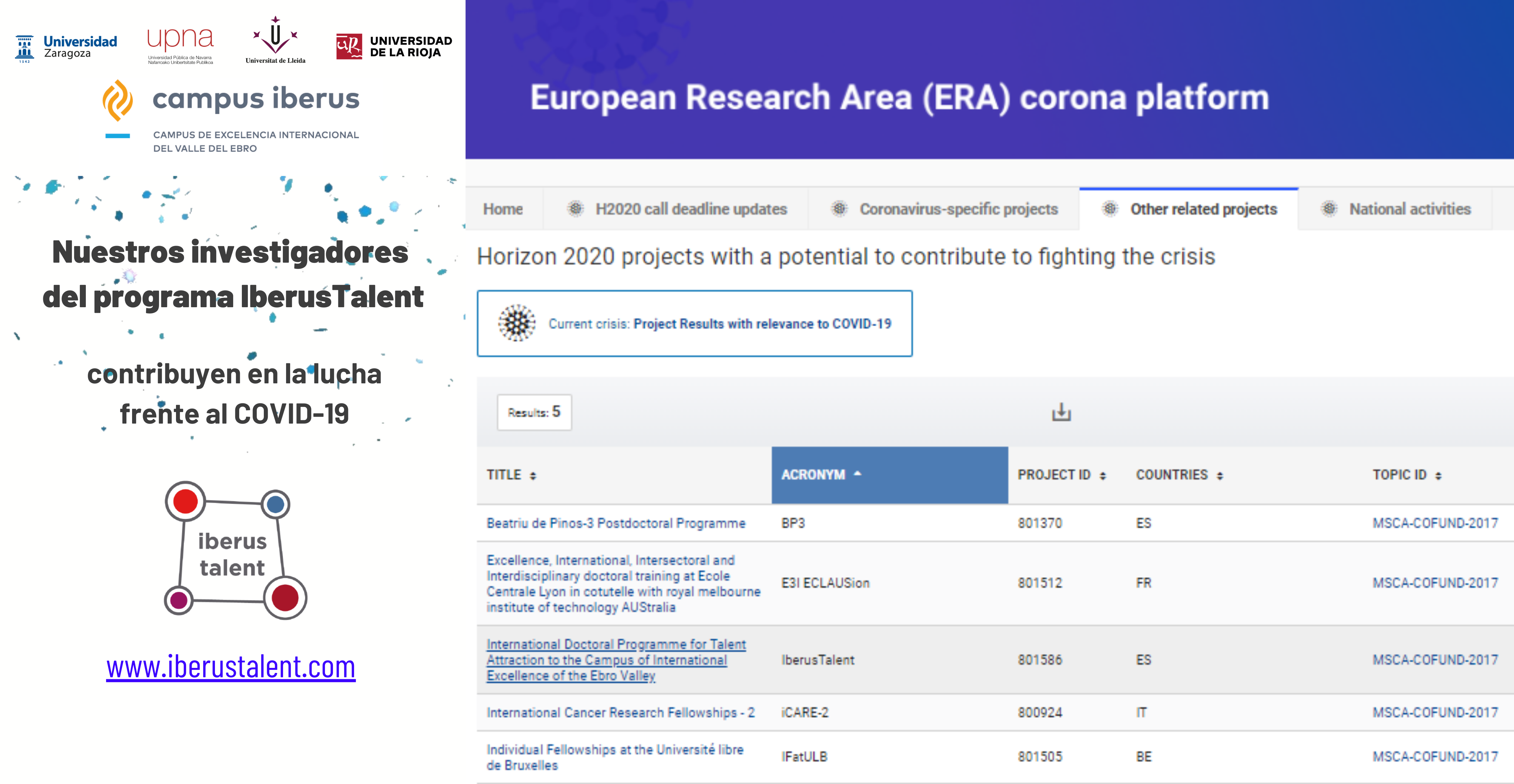This screenshot has width=1514, height=784.
Task: Open the National activities tab
Action: (x=1395, y=209)
